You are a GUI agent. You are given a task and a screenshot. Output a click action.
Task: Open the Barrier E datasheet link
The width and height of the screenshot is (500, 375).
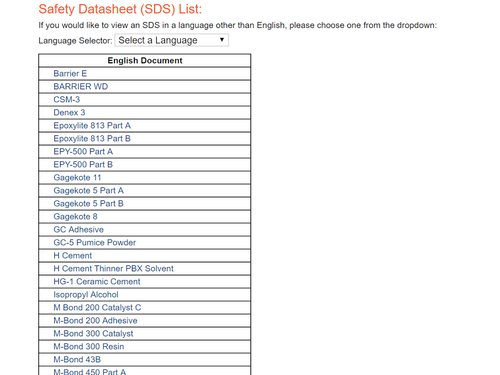70,74
